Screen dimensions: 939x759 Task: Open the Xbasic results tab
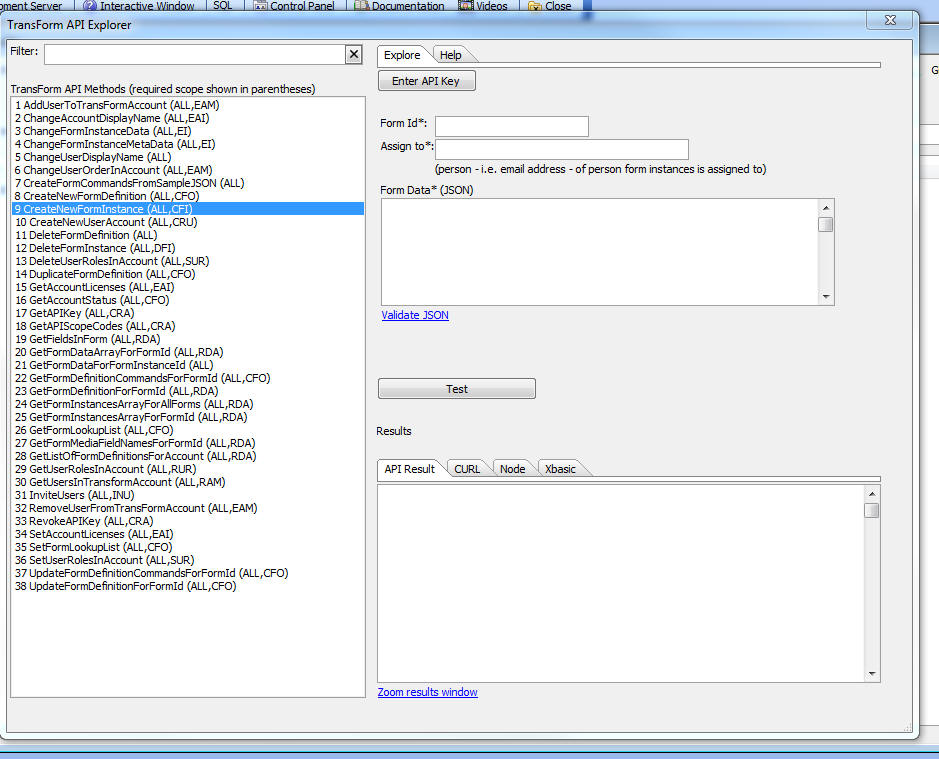click(x=561, y=469)
